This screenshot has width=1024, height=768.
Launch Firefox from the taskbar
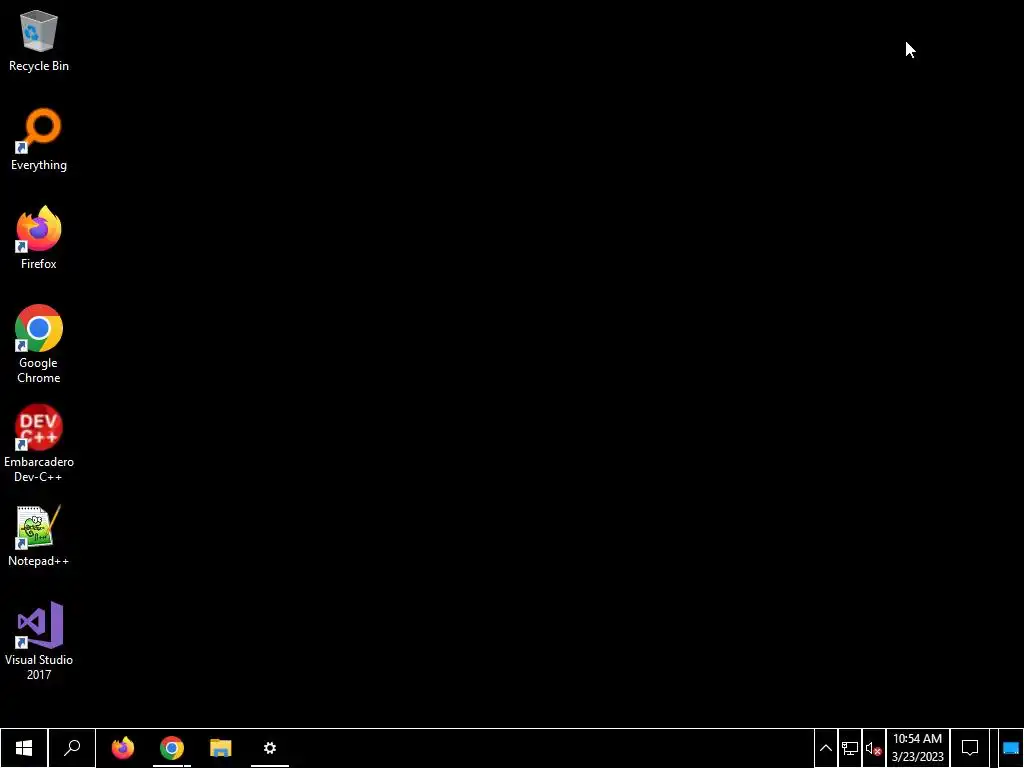123,748
